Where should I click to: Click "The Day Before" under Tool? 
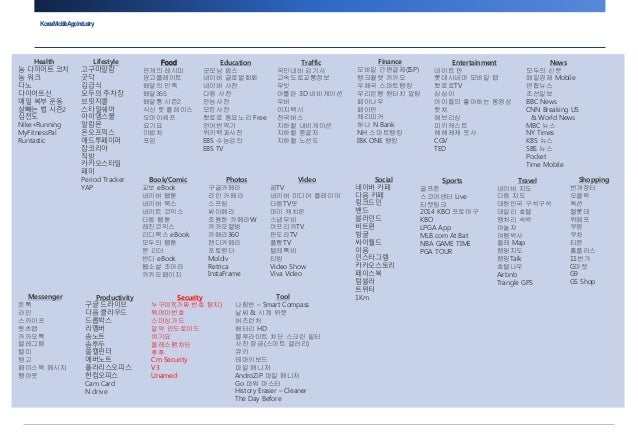(258, 398)
